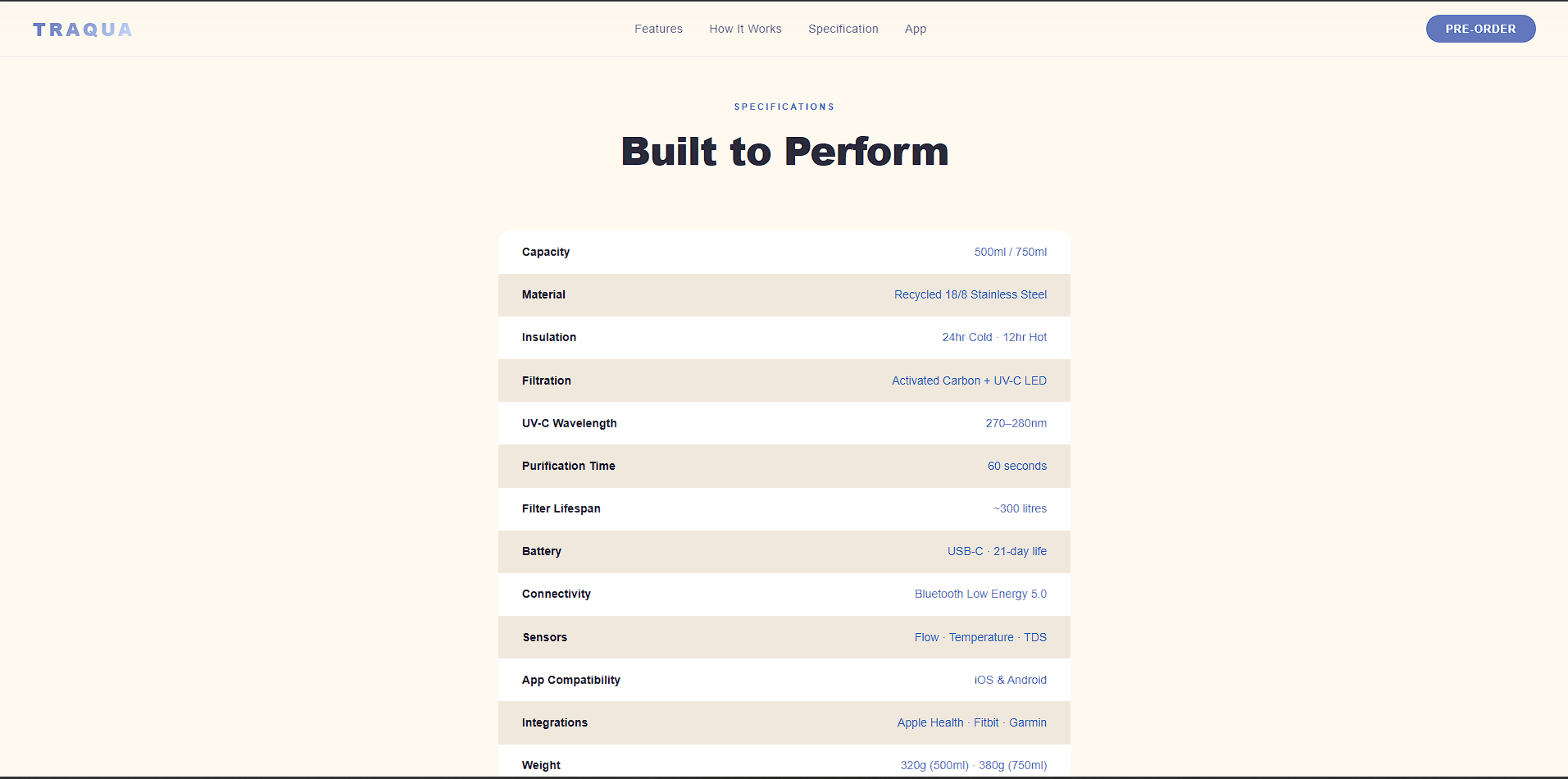This screenshot has height=779, width=1568.
Task: Select the Purification Time label
Action: [x=568, y=466]
